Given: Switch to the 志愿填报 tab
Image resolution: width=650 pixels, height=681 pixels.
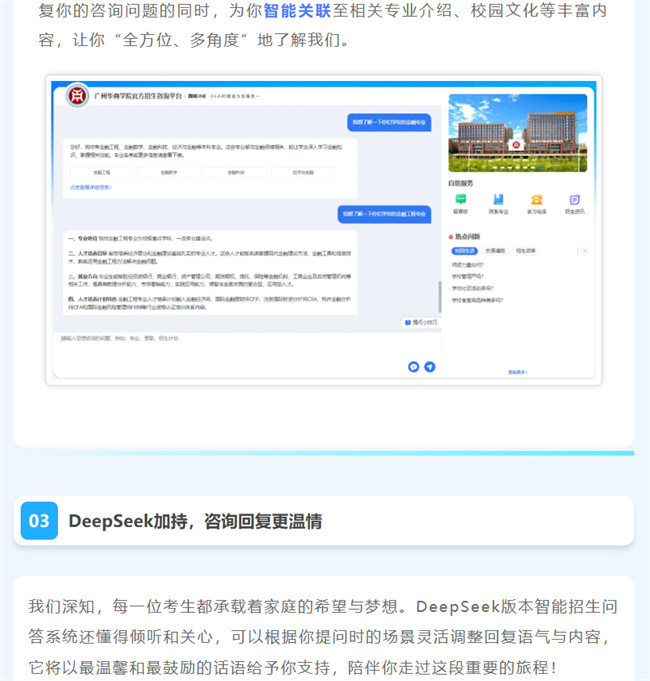Looking at the screenshot, I should click(x=495, y=251).
